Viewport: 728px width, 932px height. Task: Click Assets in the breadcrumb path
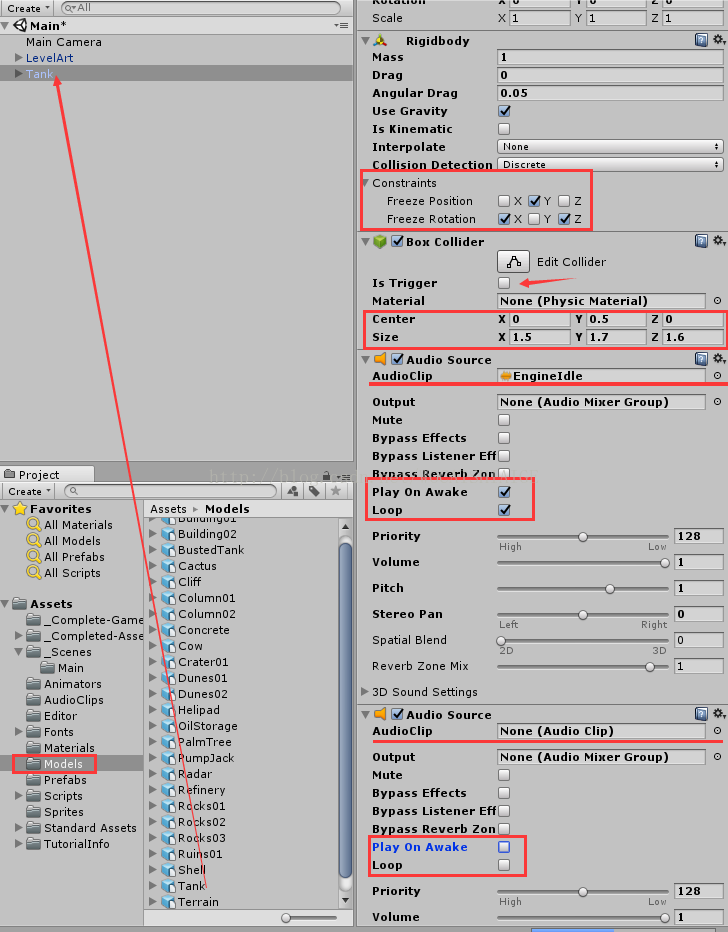point(168,509)
